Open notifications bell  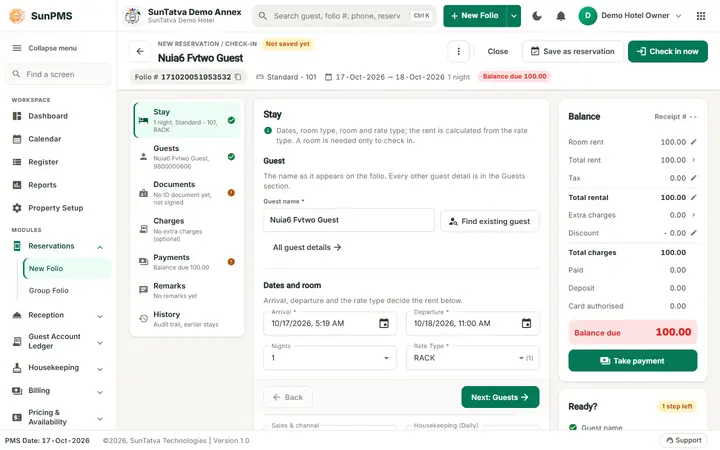coord(561,16)
